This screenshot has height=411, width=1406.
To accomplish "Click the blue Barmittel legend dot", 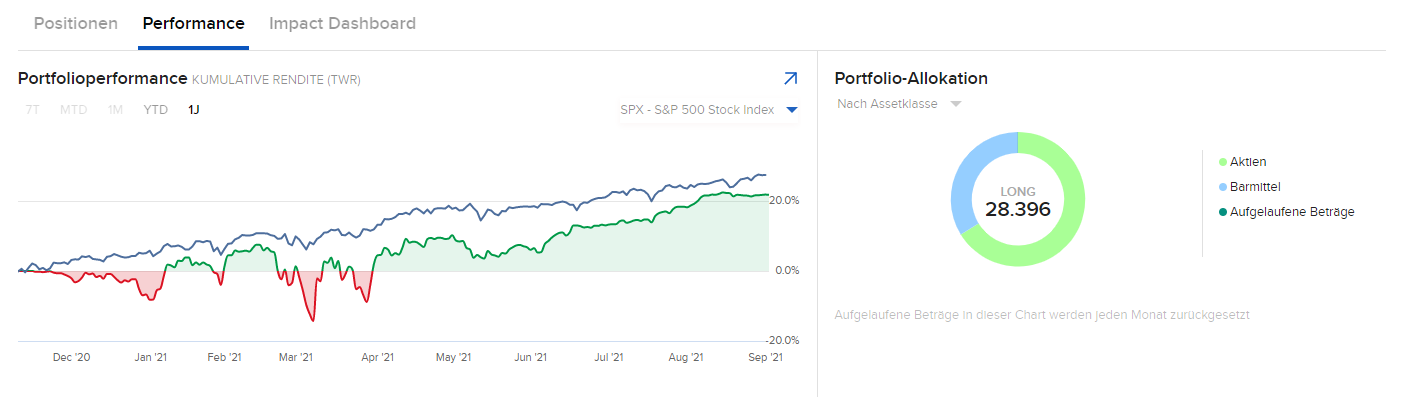I will 1222,187.
